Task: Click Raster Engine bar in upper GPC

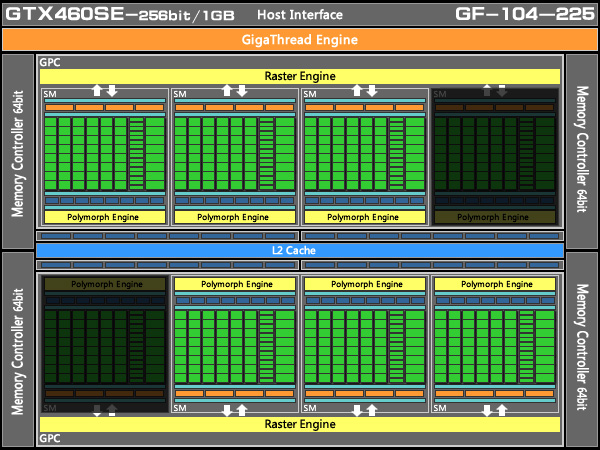Action: click(x=300, y=76)
